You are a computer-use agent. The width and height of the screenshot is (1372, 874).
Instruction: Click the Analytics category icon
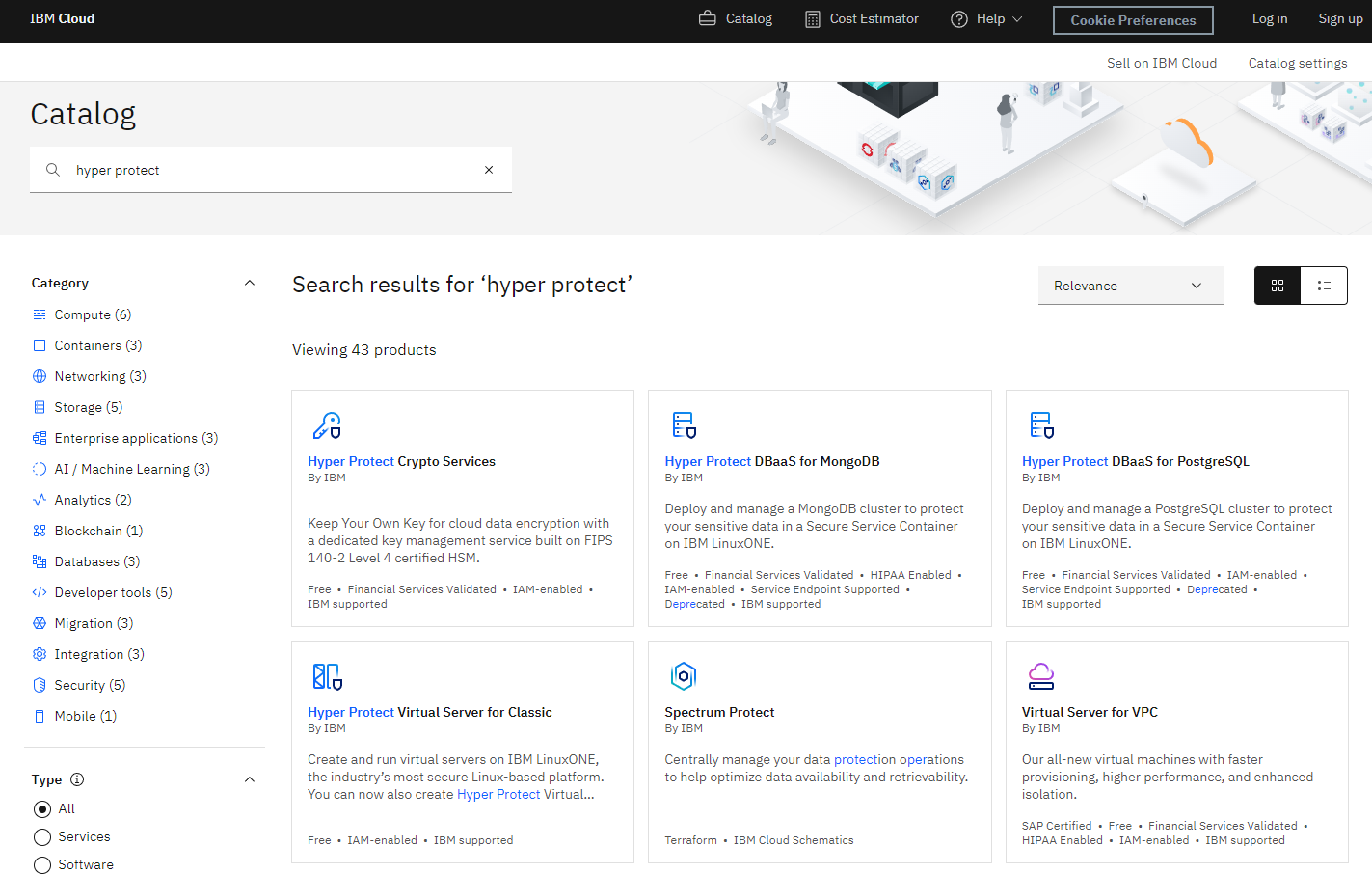(40, 500)
